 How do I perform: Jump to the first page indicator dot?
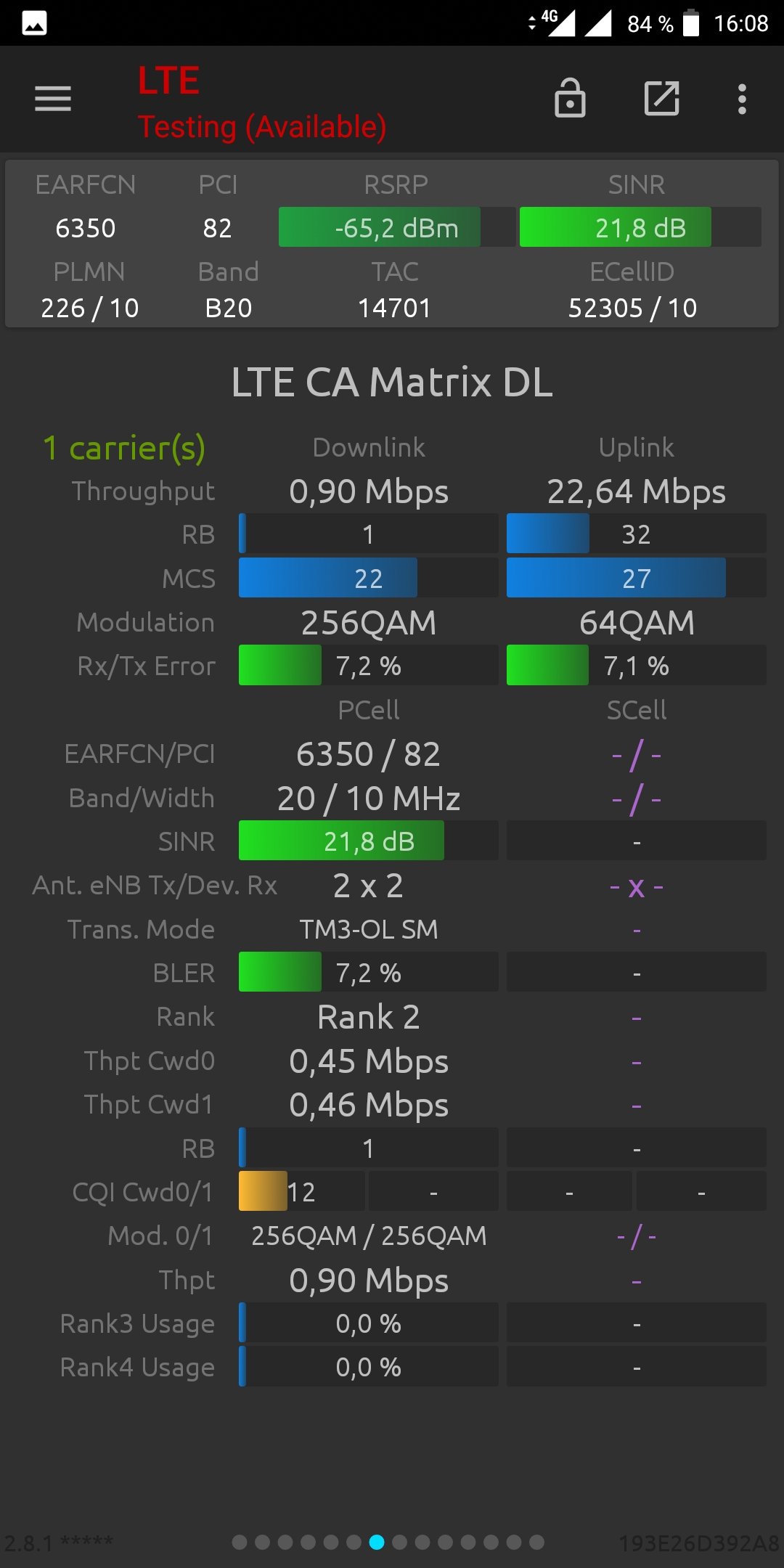click(x=240, y=1542)
